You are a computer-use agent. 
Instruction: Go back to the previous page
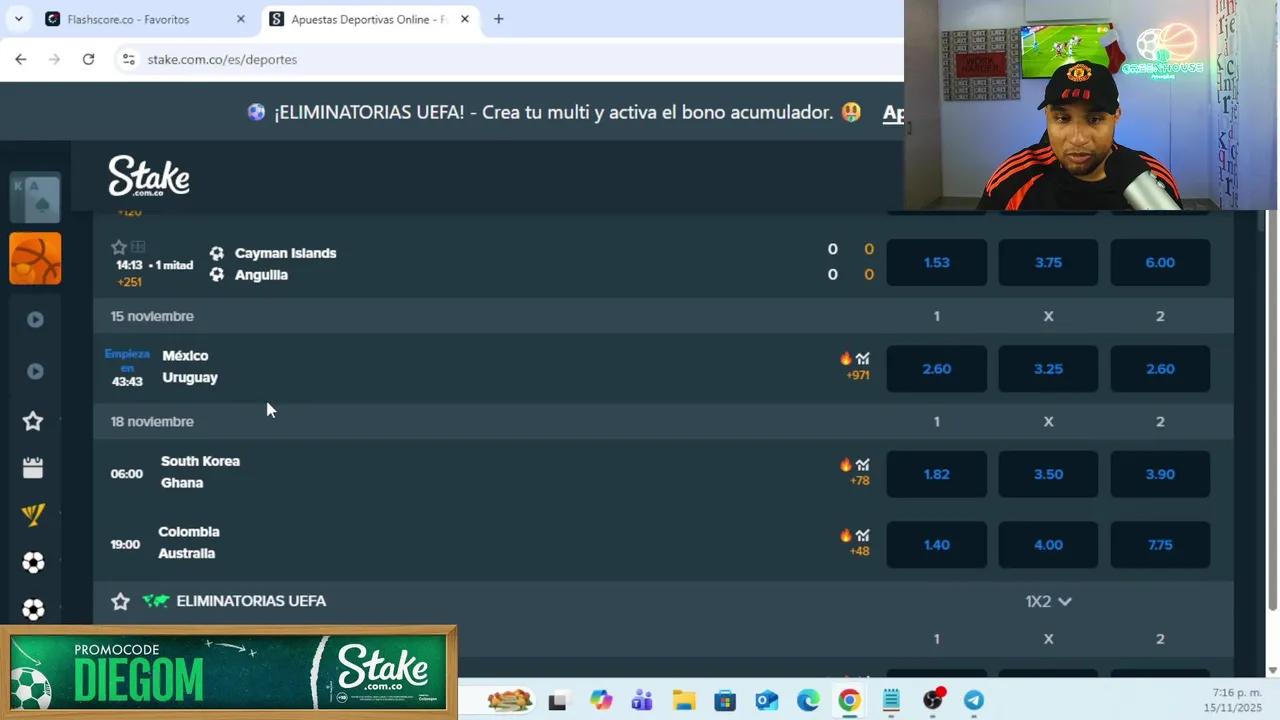click(x=21, y=59)
